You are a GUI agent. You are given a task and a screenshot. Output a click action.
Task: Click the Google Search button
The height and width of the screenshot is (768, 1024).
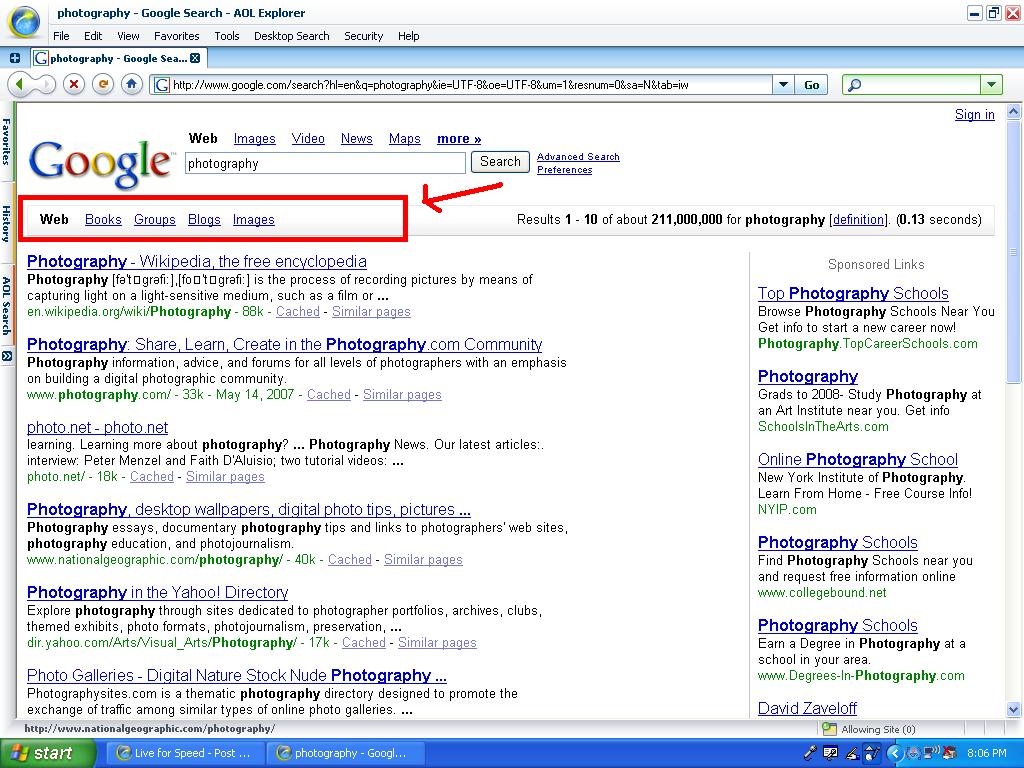[500, 161]
